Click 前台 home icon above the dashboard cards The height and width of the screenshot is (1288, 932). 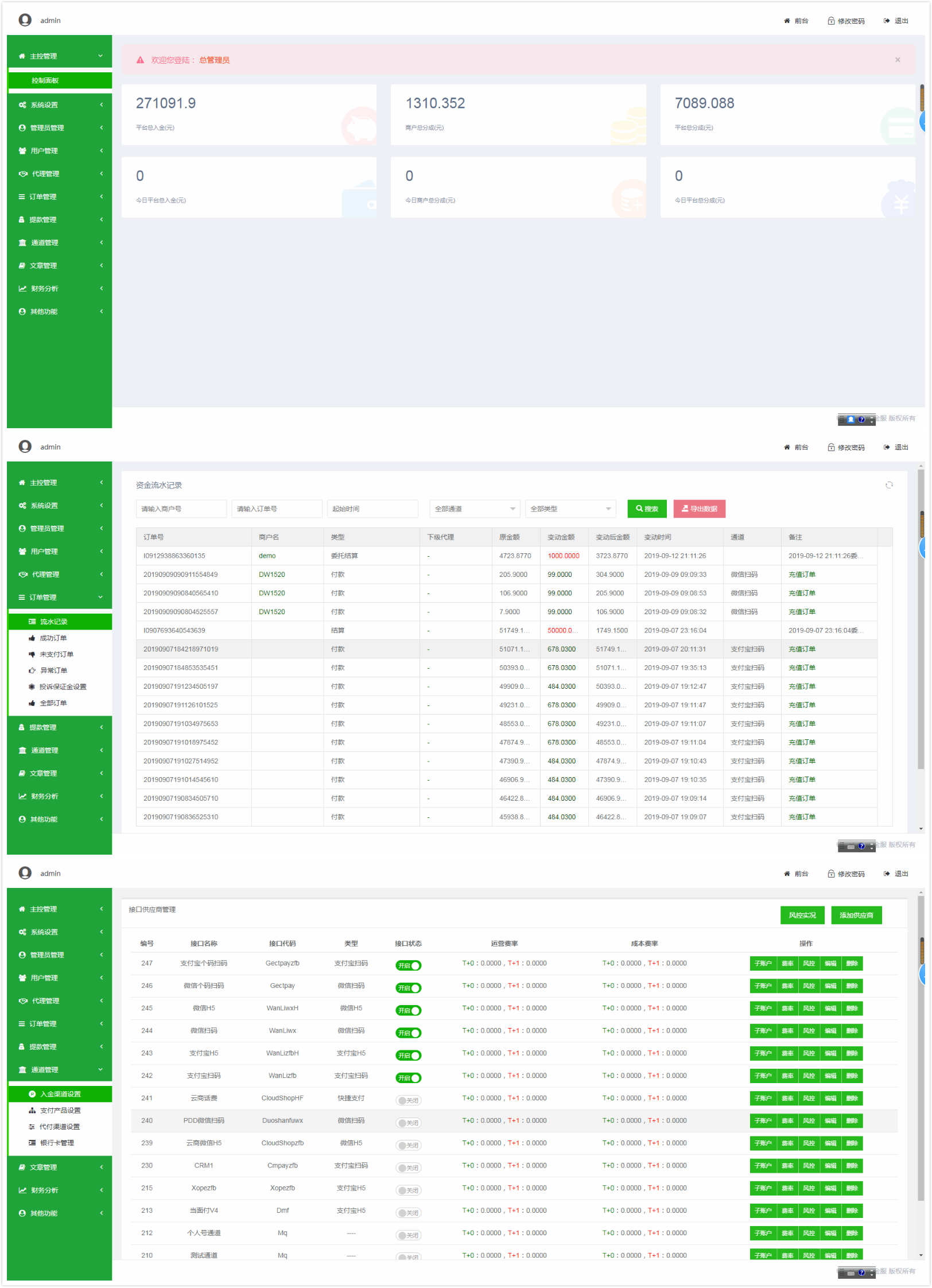click(786, 21)
